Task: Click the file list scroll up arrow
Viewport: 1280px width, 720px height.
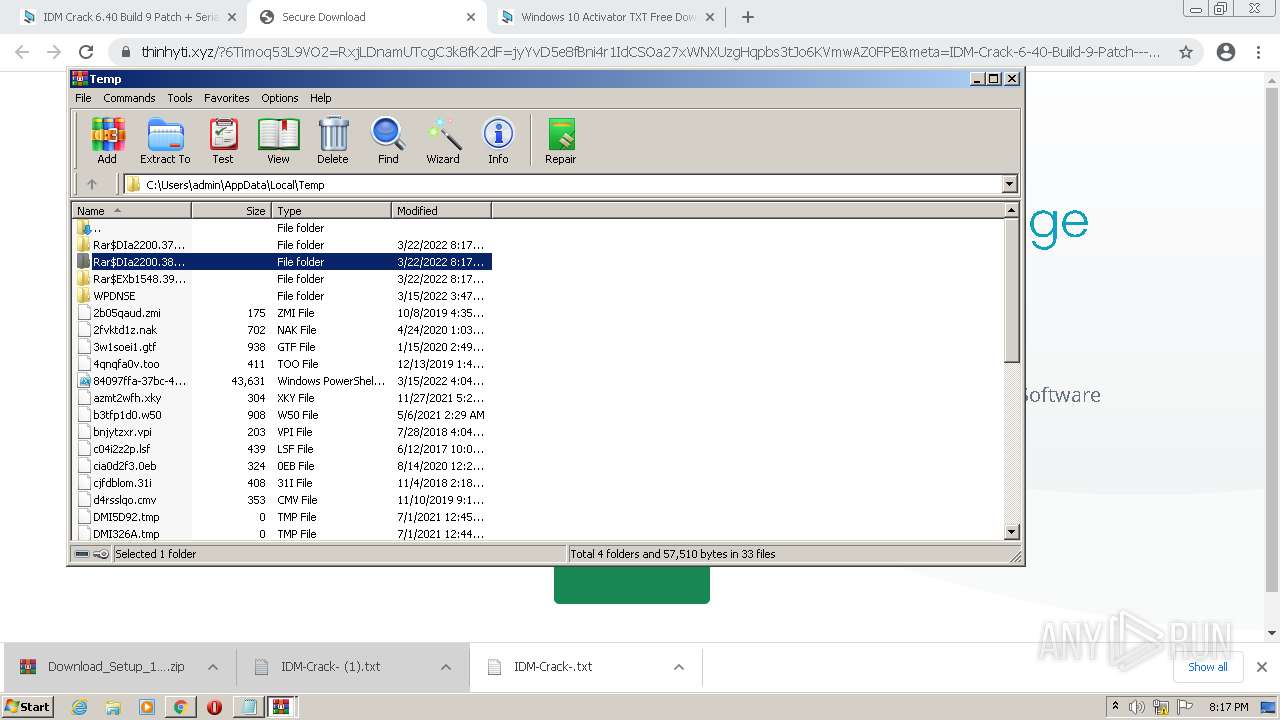Action: tap(1011, 211)
